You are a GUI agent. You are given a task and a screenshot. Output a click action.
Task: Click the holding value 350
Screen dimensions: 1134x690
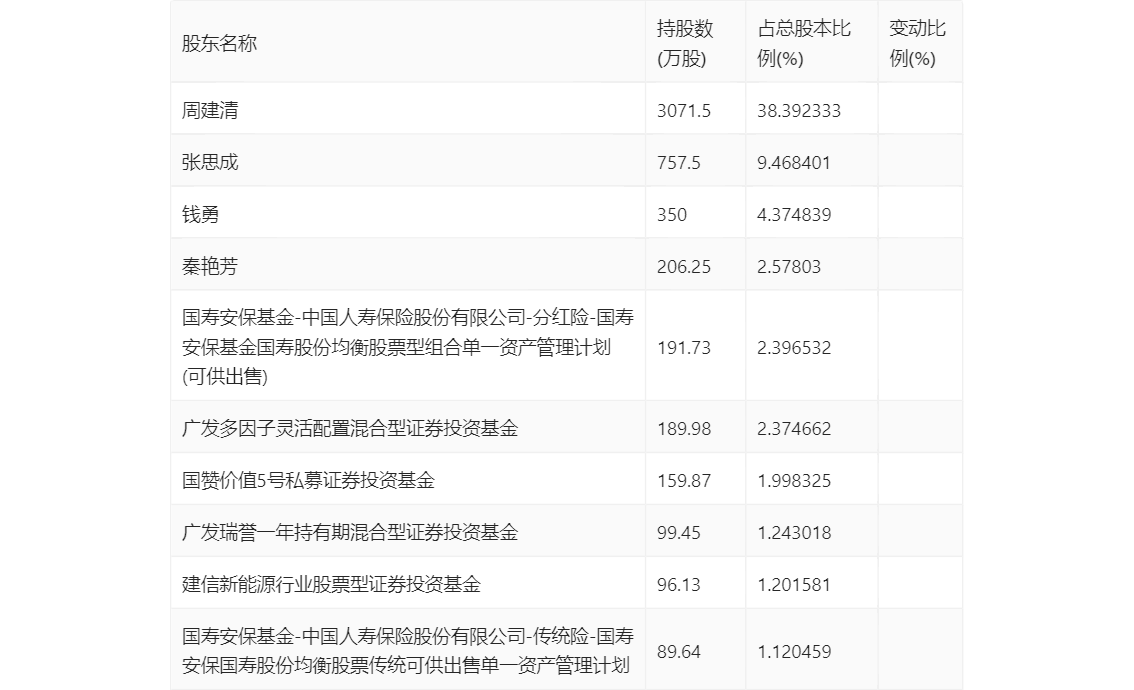coord(672,215)
